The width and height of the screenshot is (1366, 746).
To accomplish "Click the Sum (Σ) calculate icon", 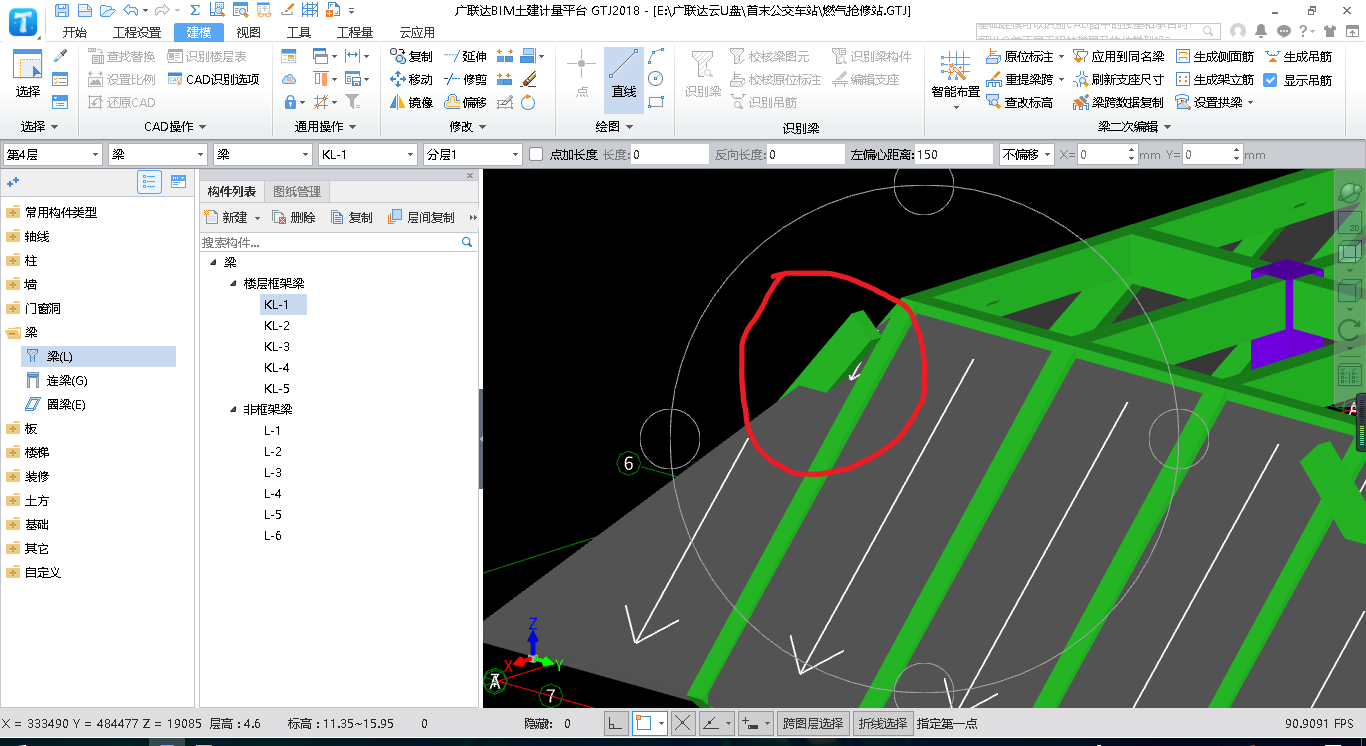I will tap(195, 10).
